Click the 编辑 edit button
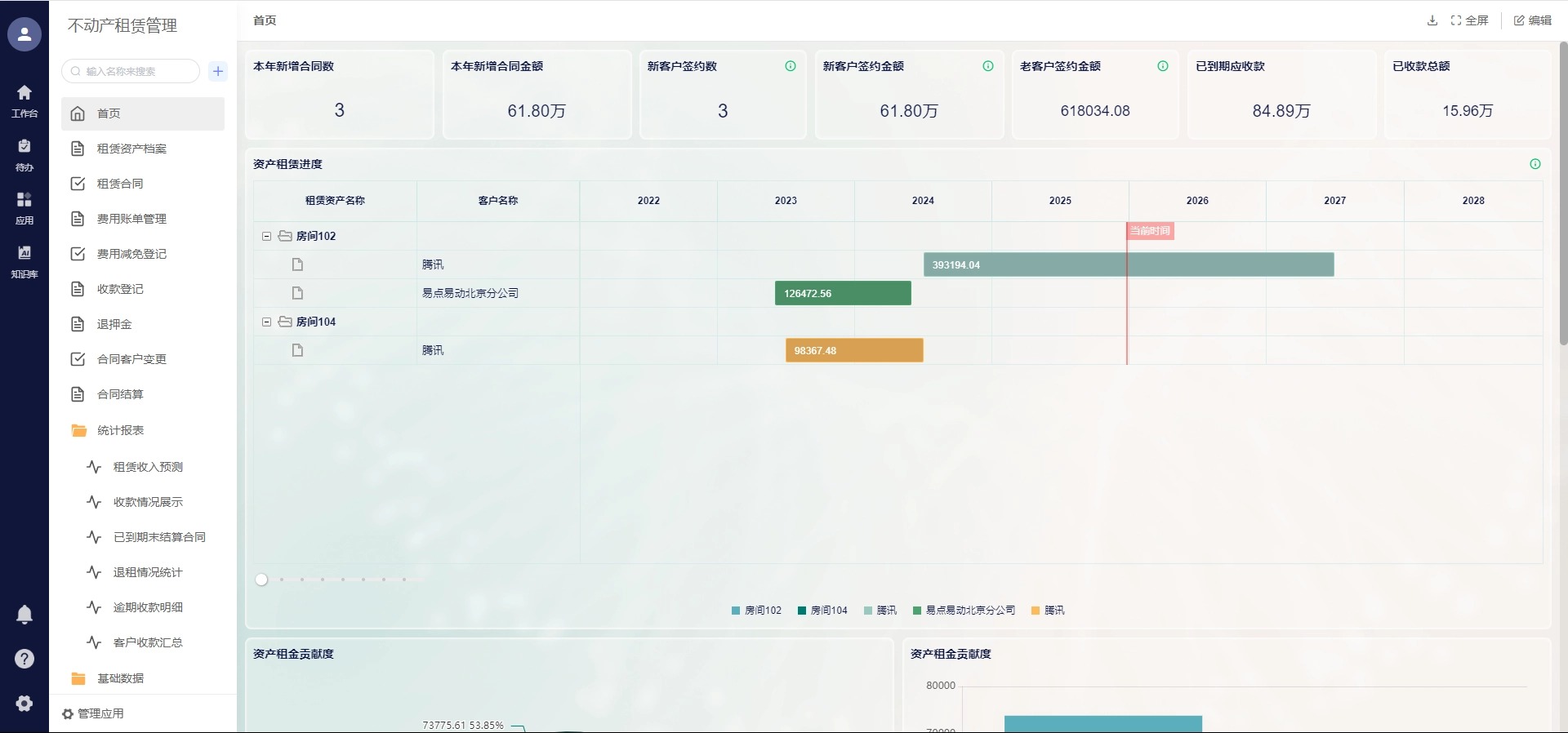This screenshot has width=1568, height=733. click(x=1532, y=20)
